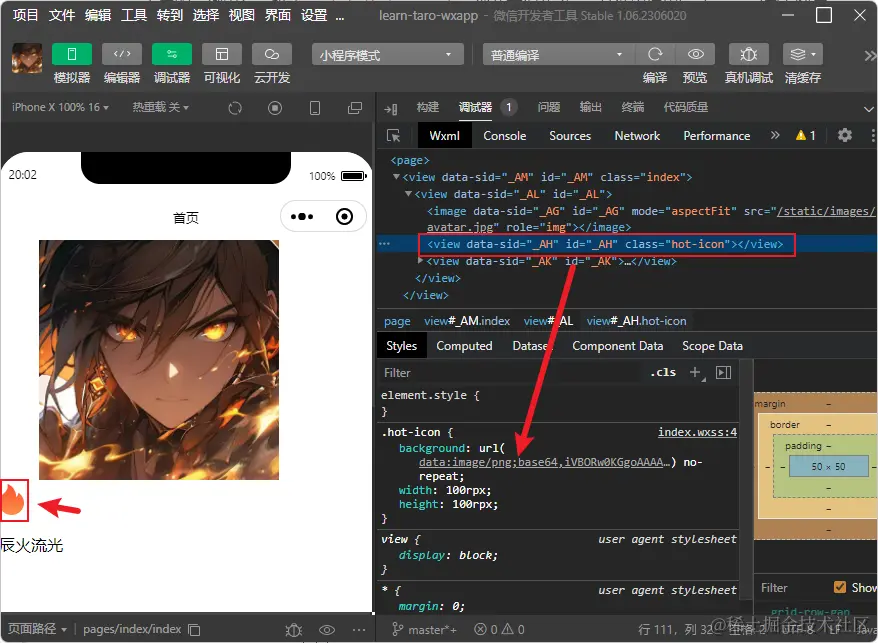The image size is (878, 643).
Task: Open the 视图 menu
Action: (x=242, y=15)
